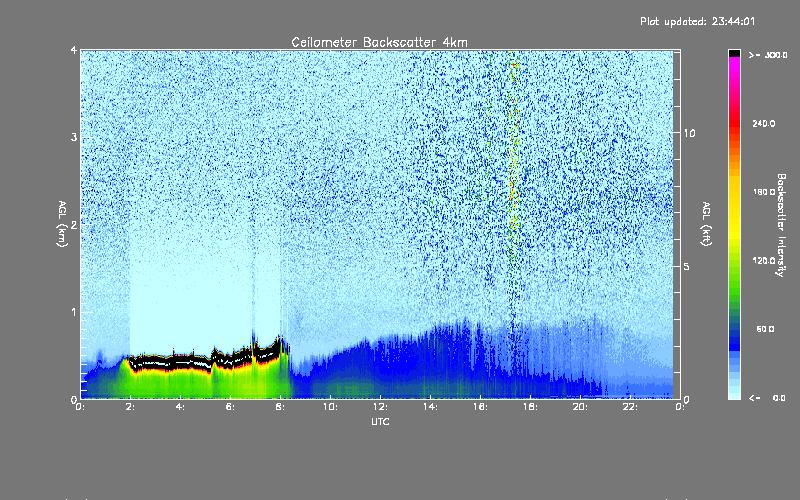Click the 'Plot updated: 23:44:01' timestamp
The width and height of the screenshot is (800, 500).
pos(697,21)
